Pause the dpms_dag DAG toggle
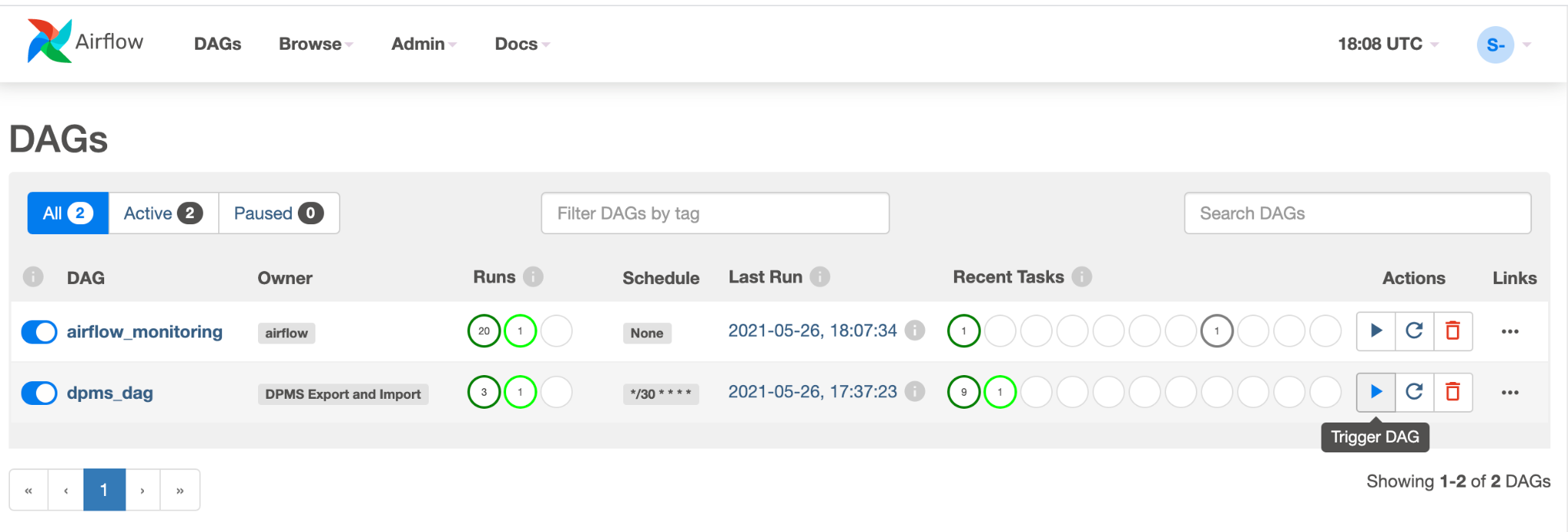 pos(39,393)
